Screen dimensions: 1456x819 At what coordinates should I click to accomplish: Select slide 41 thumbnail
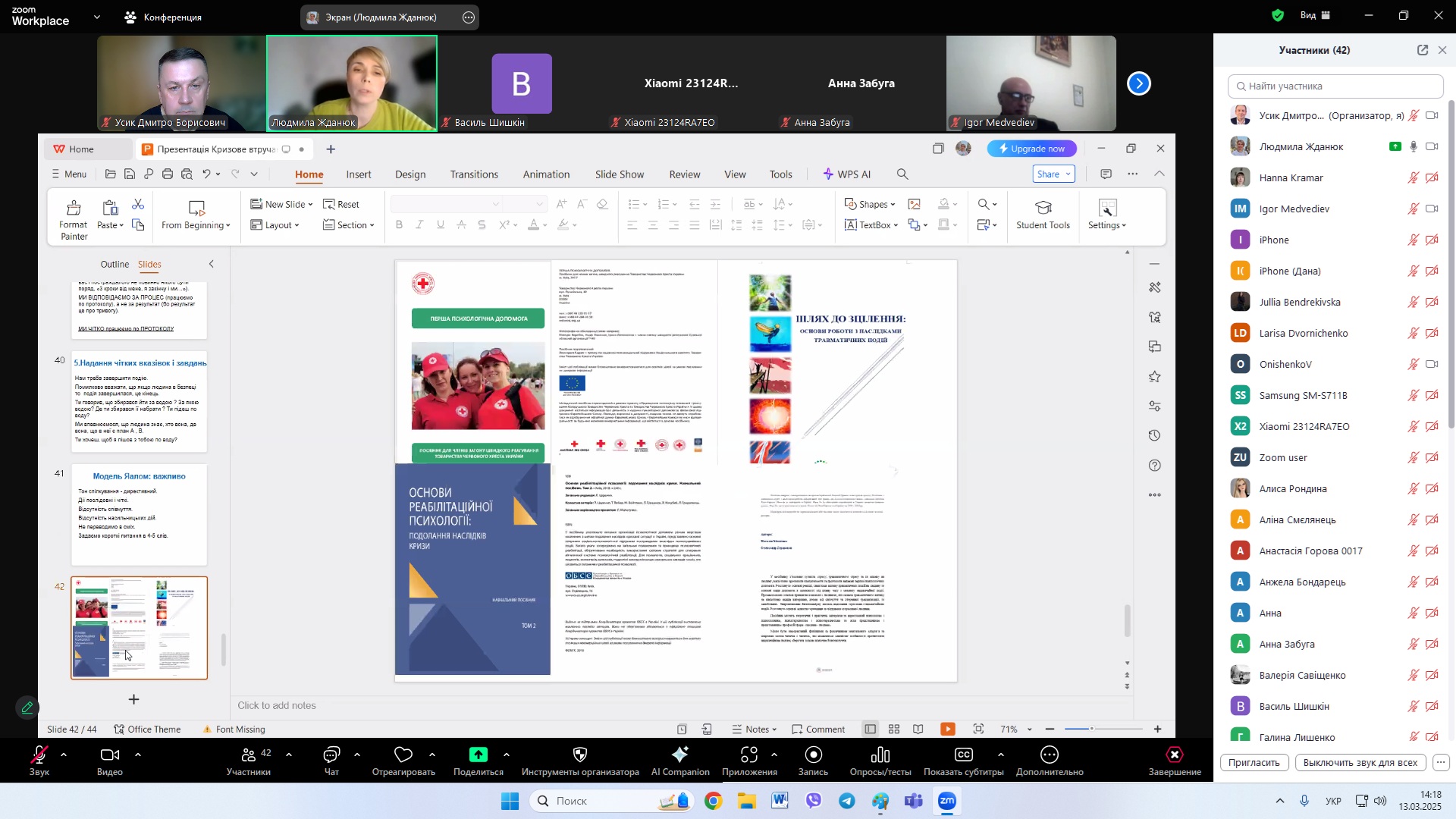tap(139, 515)
